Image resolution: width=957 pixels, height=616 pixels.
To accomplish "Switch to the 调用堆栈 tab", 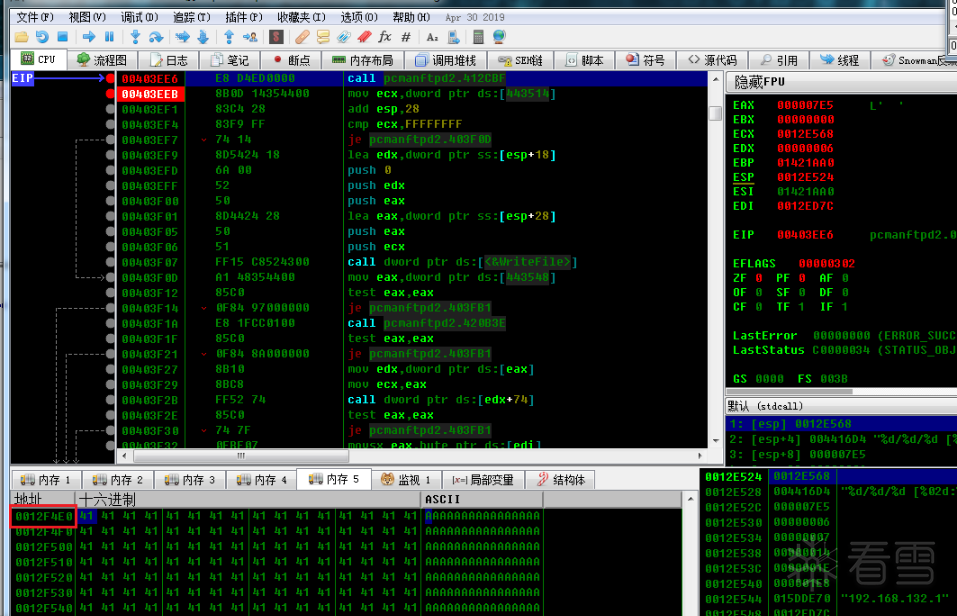I will [446, 60].
